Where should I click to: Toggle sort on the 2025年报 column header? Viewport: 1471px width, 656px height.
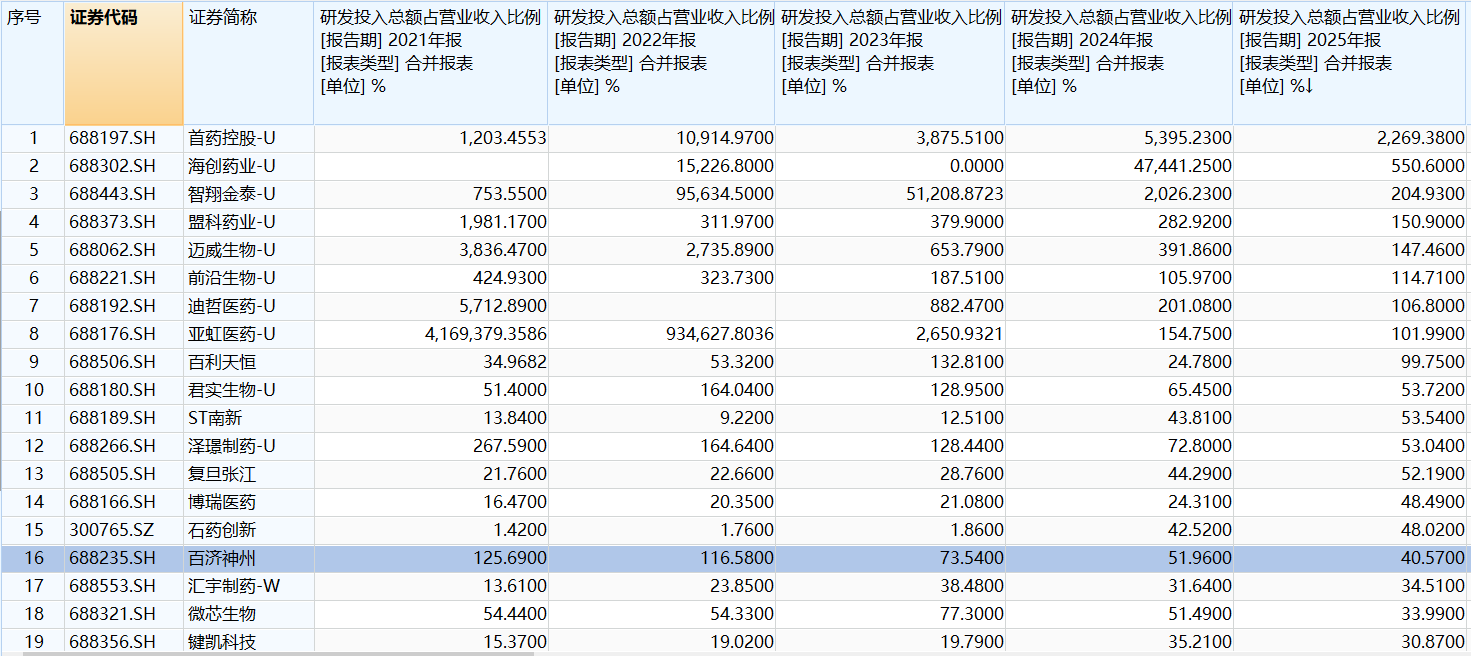1349,63
